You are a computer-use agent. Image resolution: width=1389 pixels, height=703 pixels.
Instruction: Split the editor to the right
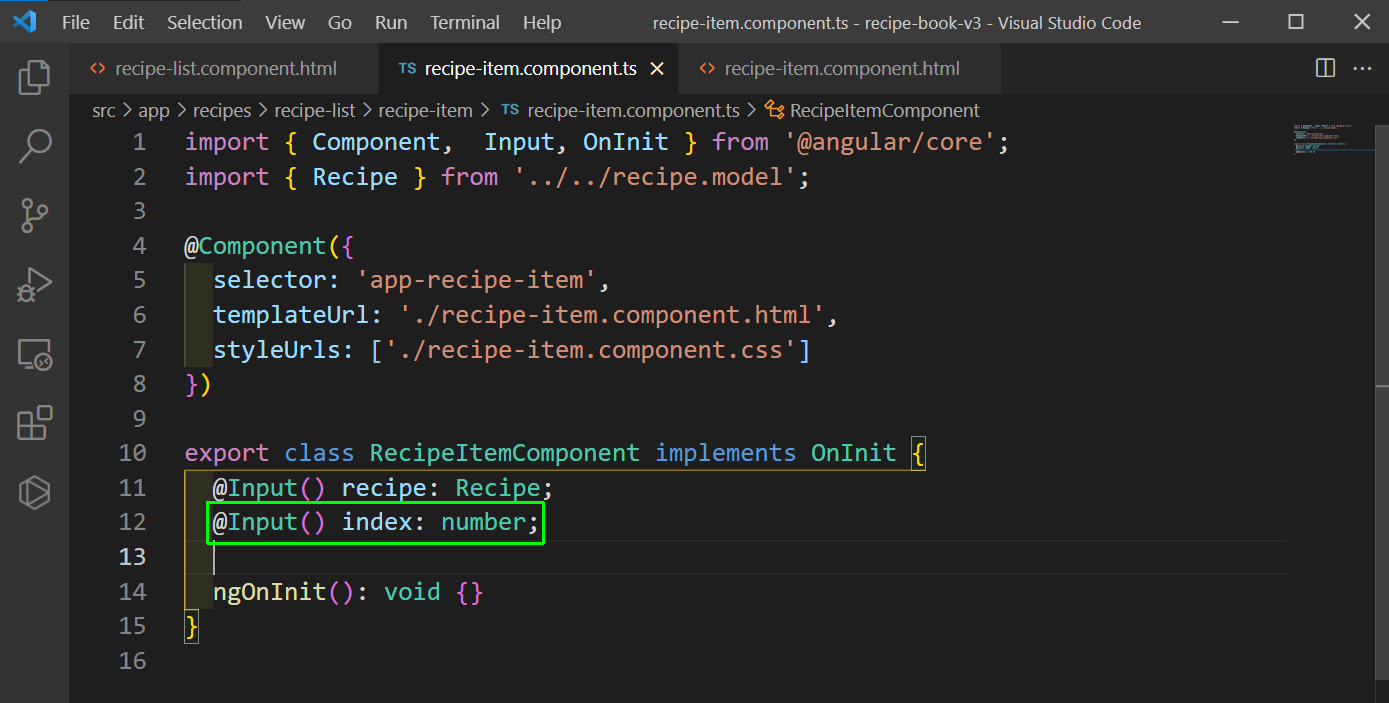pyautogui.click(x=1325, y=68)
